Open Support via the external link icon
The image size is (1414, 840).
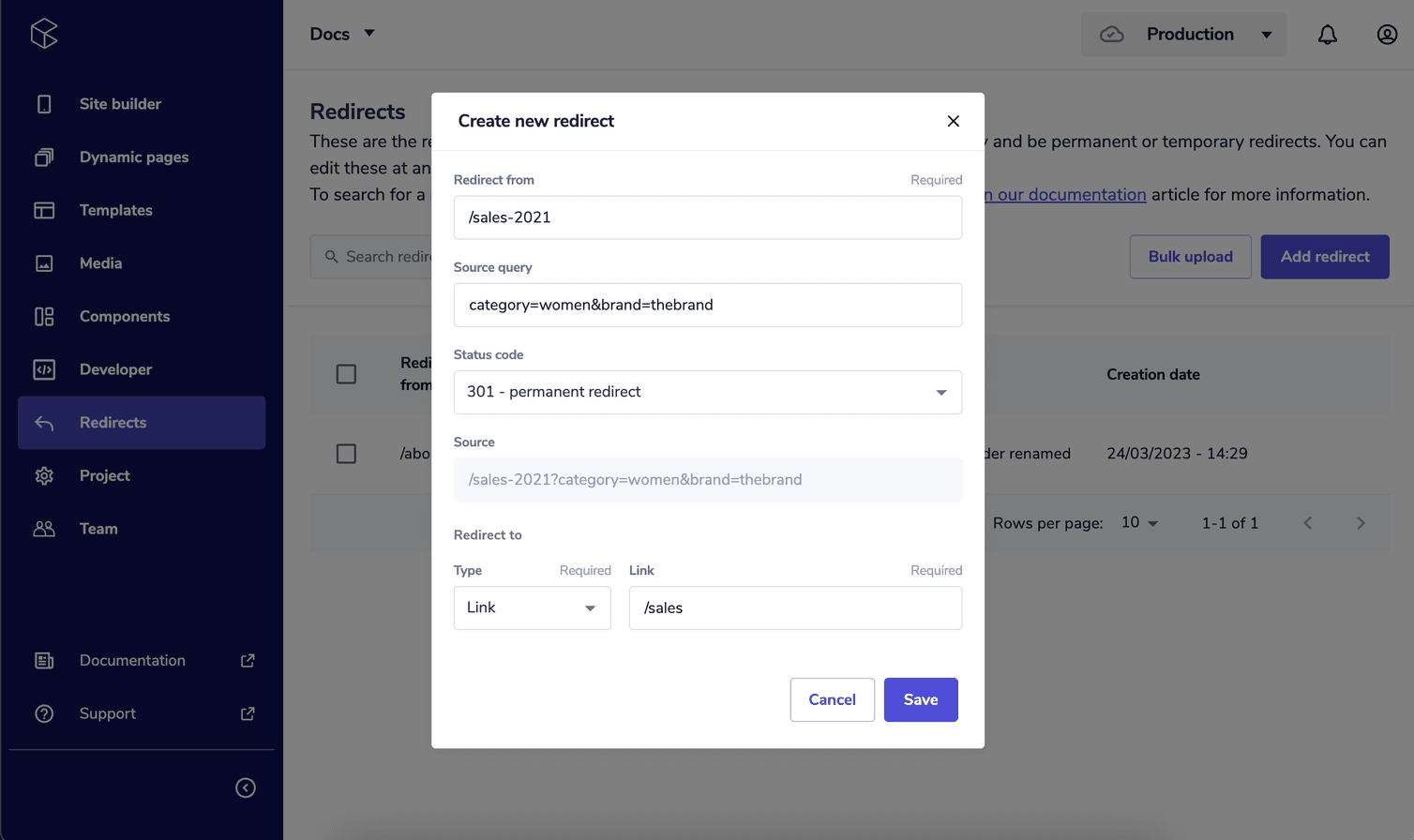pos(247,713)
